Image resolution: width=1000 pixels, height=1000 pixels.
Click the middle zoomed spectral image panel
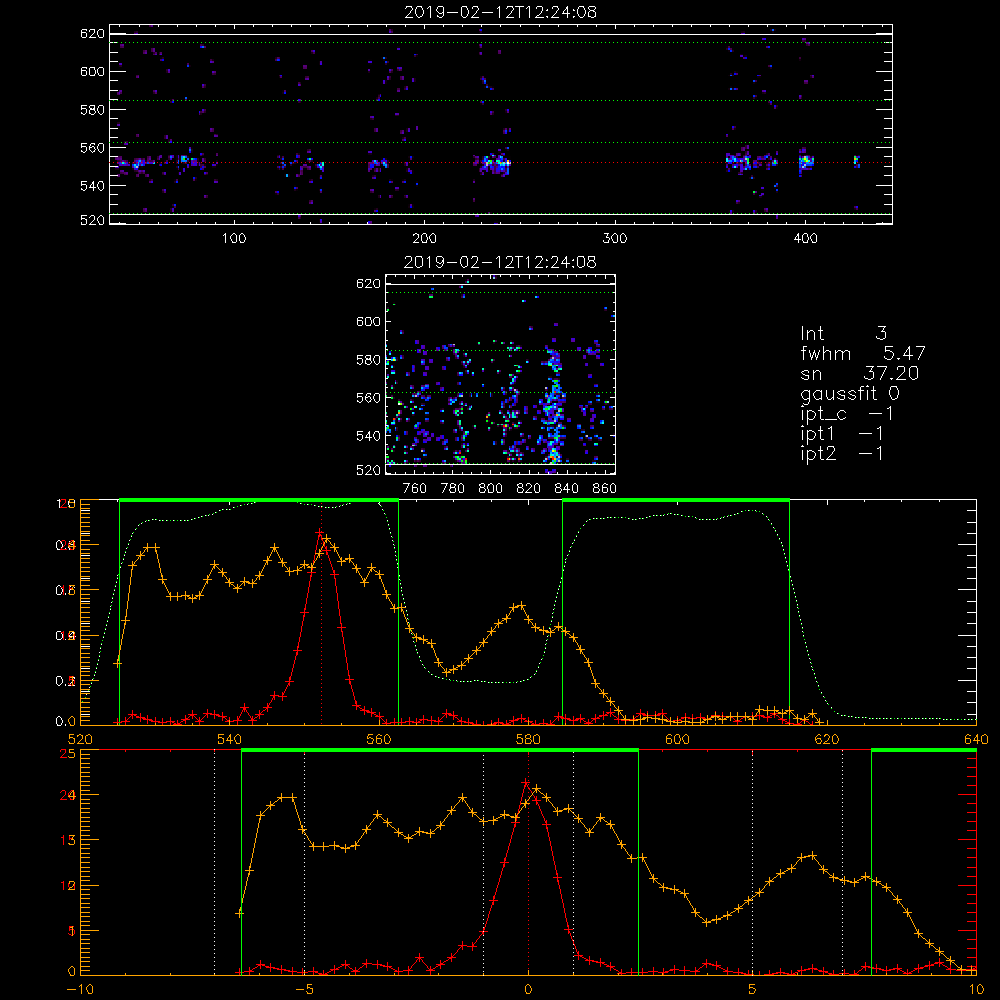(x=501, y=374)
